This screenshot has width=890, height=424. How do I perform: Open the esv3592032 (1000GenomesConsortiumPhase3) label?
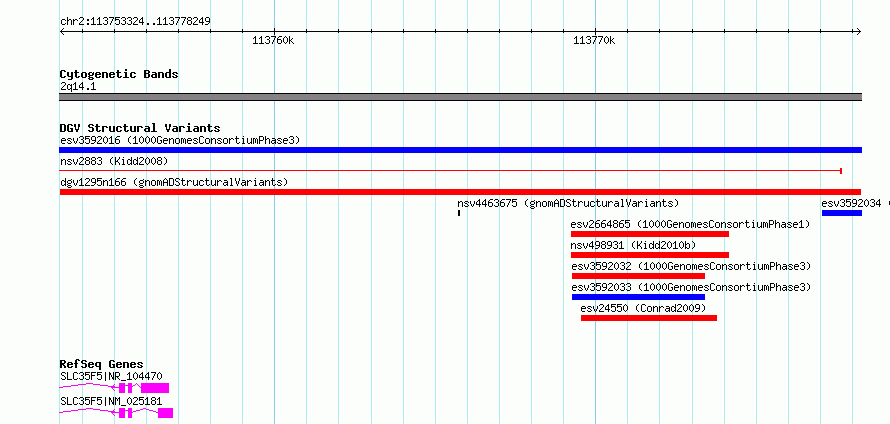click(x=691, y=266)
